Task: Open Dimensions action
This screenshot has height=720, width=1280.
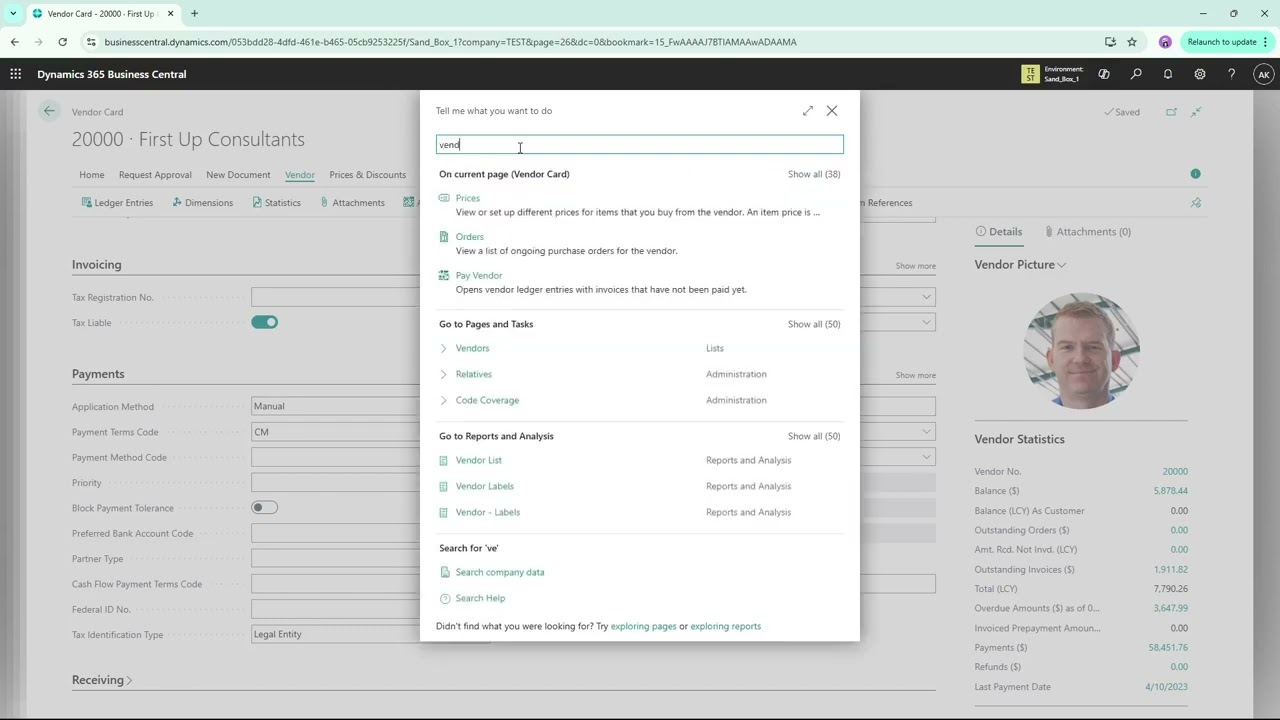Action: pyautogui.click(x=202, y=203)
